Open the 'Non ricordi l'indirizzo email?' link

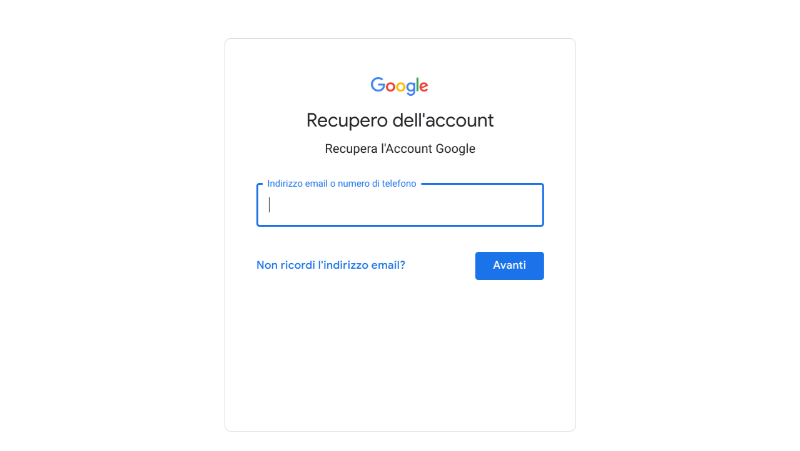pos(331,265)
